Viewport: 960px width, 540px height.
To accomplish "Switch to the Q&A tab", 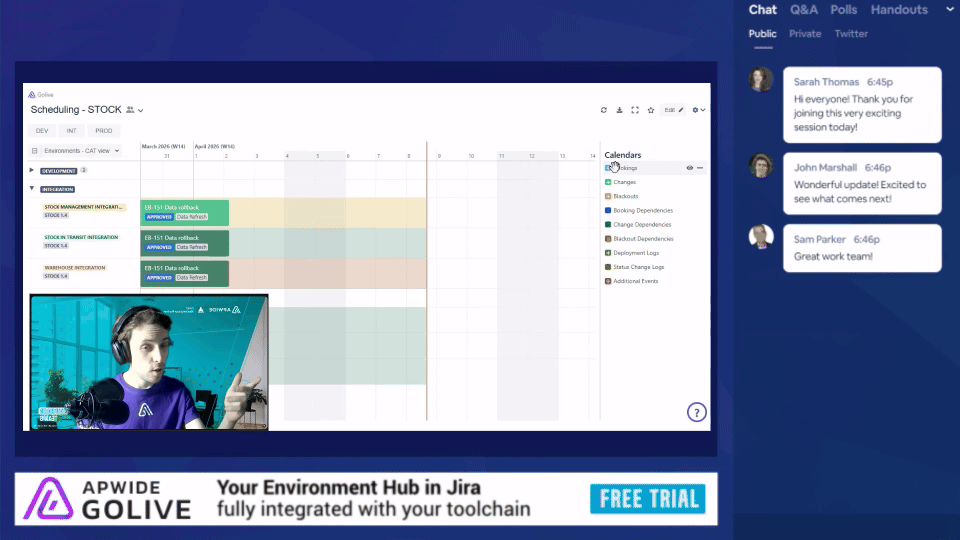I will [803, 10].
